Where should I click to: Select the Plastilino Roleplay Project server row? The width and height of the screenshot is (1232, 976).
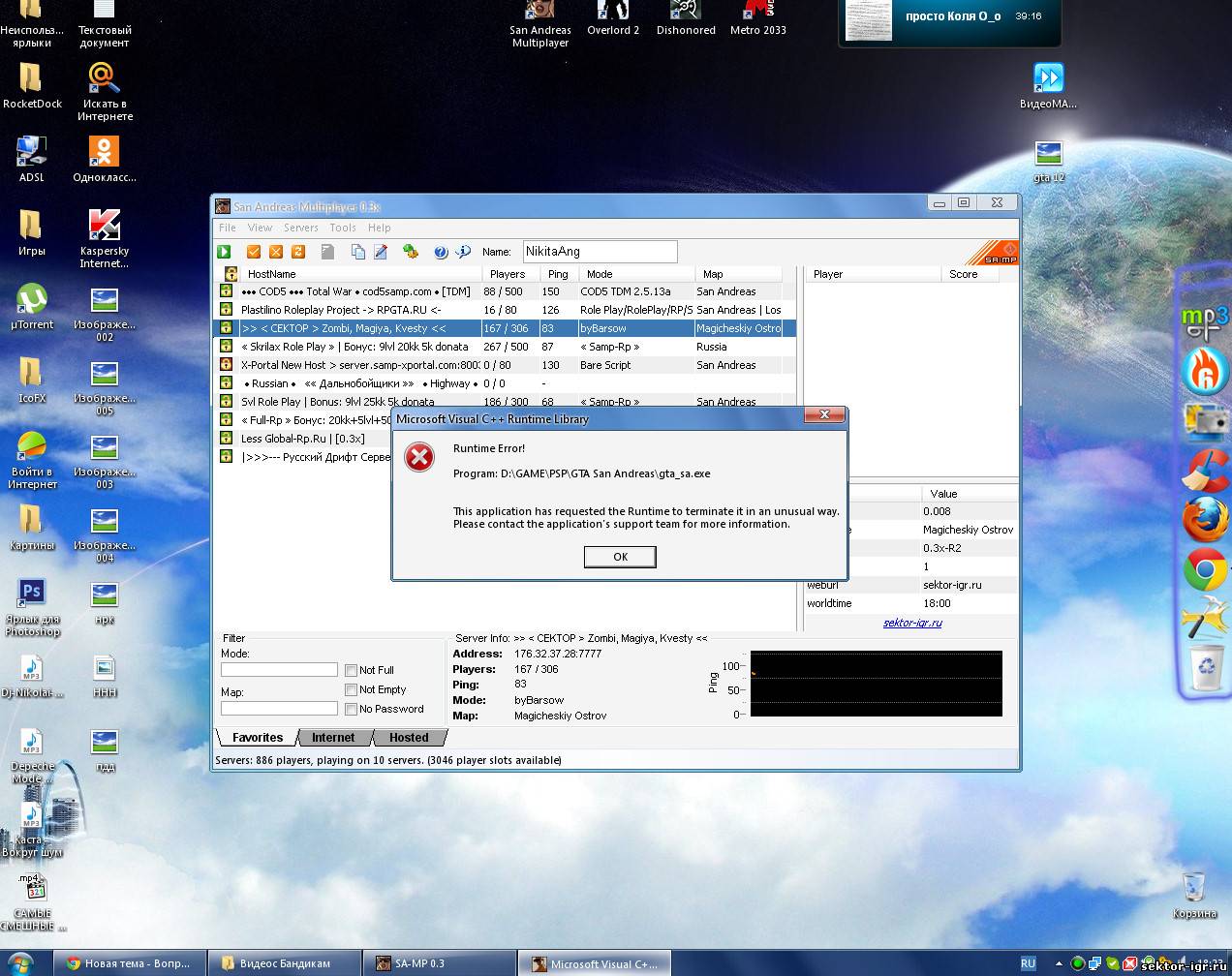click(x=504, y=310)
